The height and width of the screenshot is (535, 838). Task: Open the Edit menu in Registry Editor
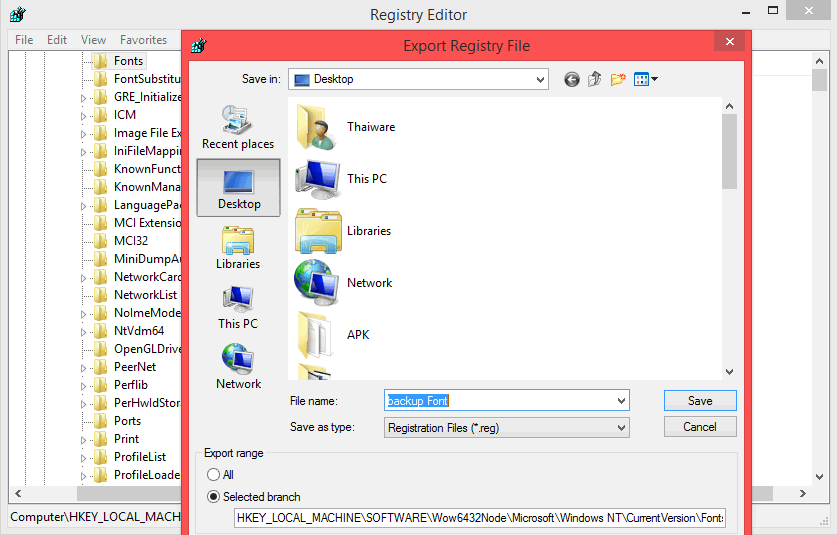(57, 40)
